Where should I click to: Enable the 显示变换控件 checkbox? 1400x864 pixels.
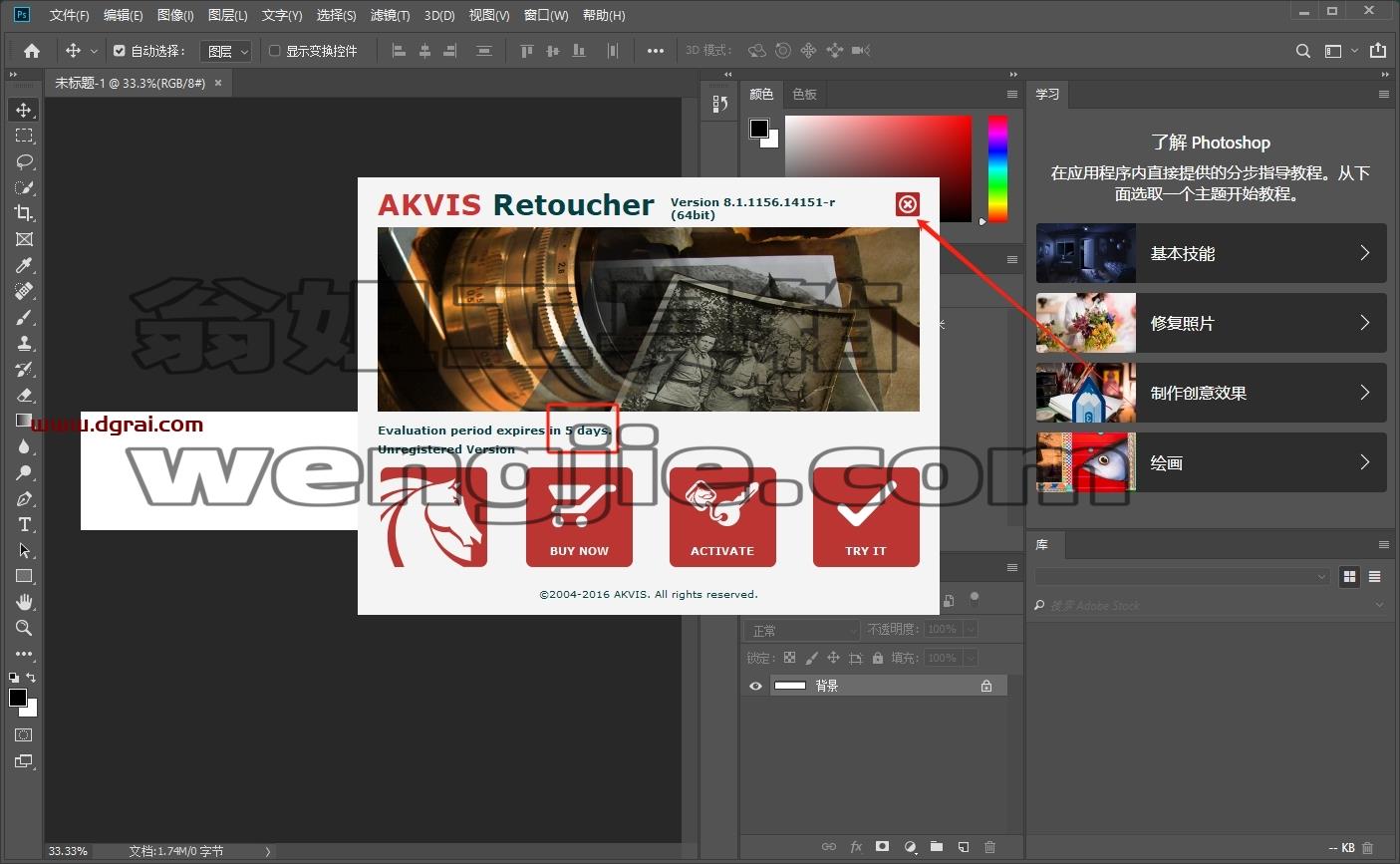pos(274,51)
